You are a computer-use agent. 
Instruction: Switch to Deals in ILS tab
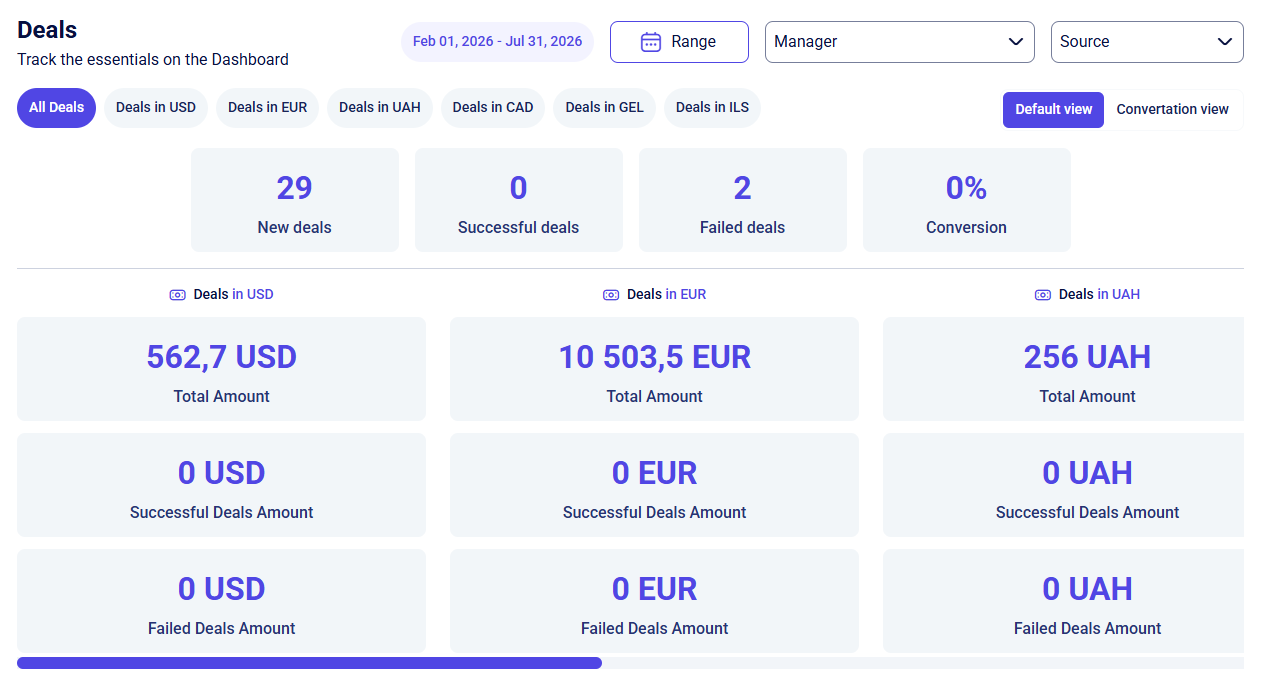pyautogui.click(x=712, y=108)
